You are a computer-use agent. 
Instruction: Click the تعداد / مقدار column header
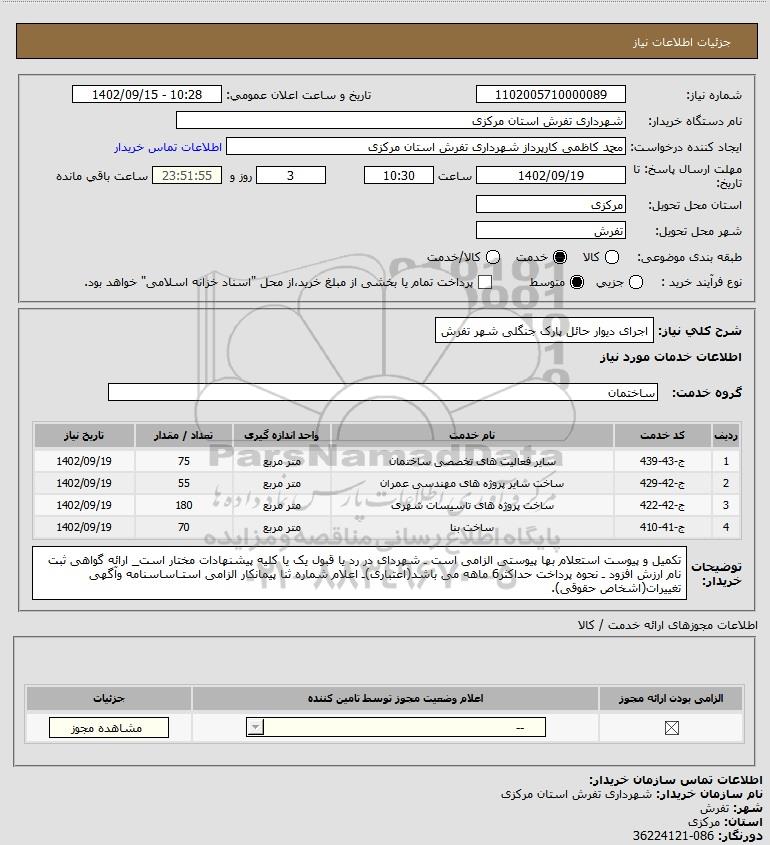(183, 435)
